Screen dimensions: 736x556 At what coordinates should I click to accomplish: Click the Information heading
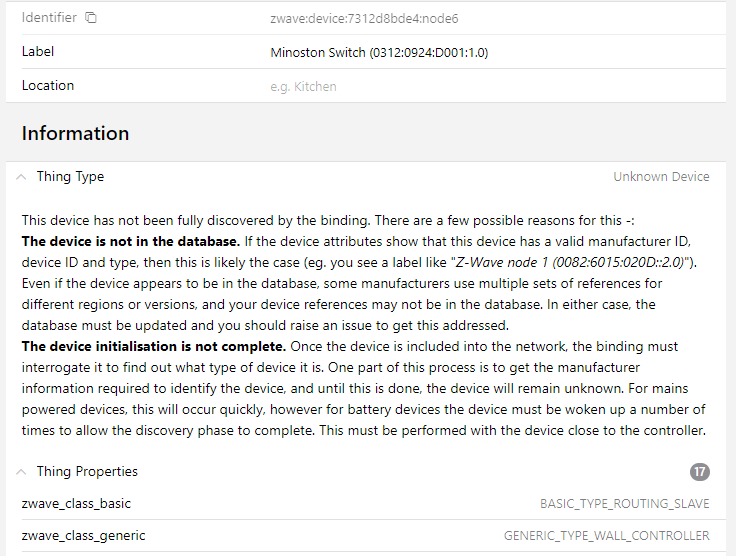75,134
